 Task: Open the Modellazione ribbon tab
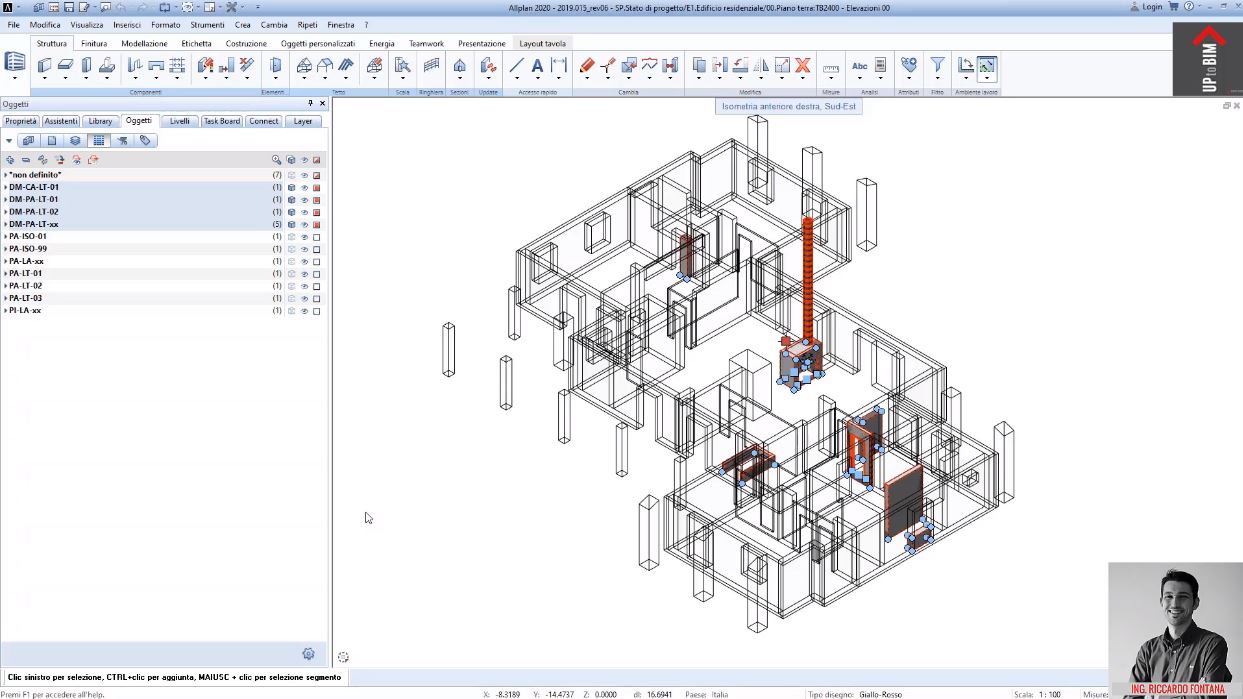click(x=144, y=44)
